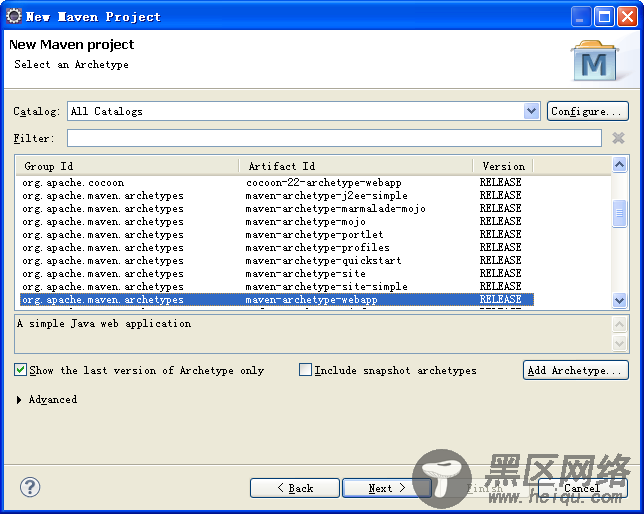The width and height of the screenshot is (644, 514).
Task: Click the clear filter X icon
Action: (x=618, y=138)
